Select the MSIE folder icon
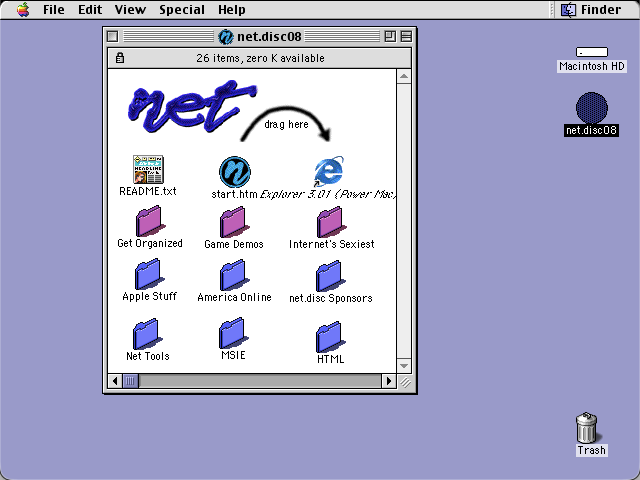This screenshot has width=640, height=480. 233,333
